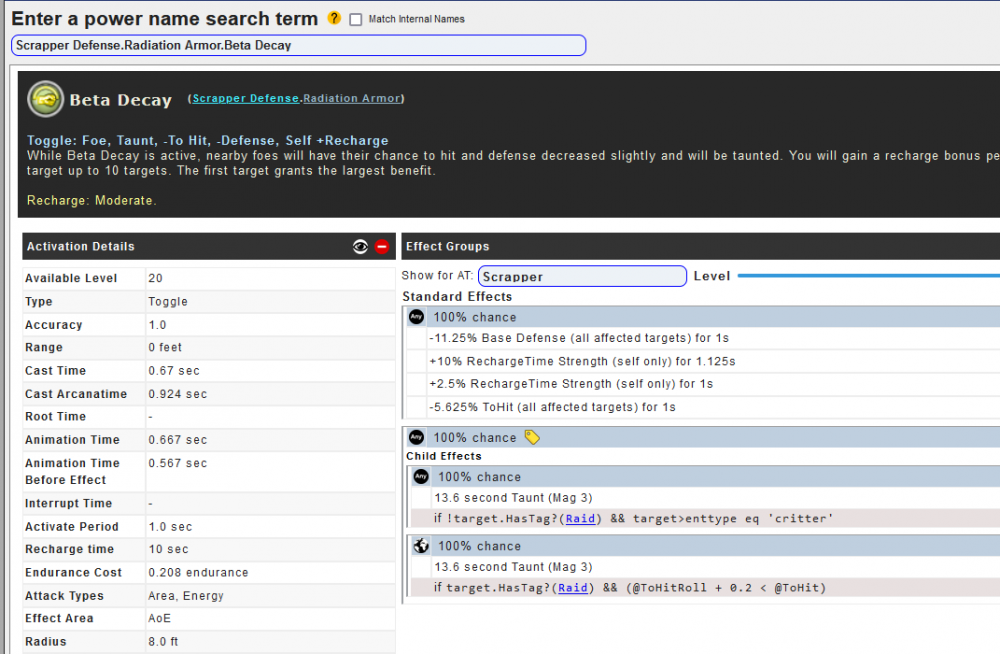1000x654 pixels.
Task: Click the 'Any' icon beside the yellow tag
Action: click(x=417, y=437)
